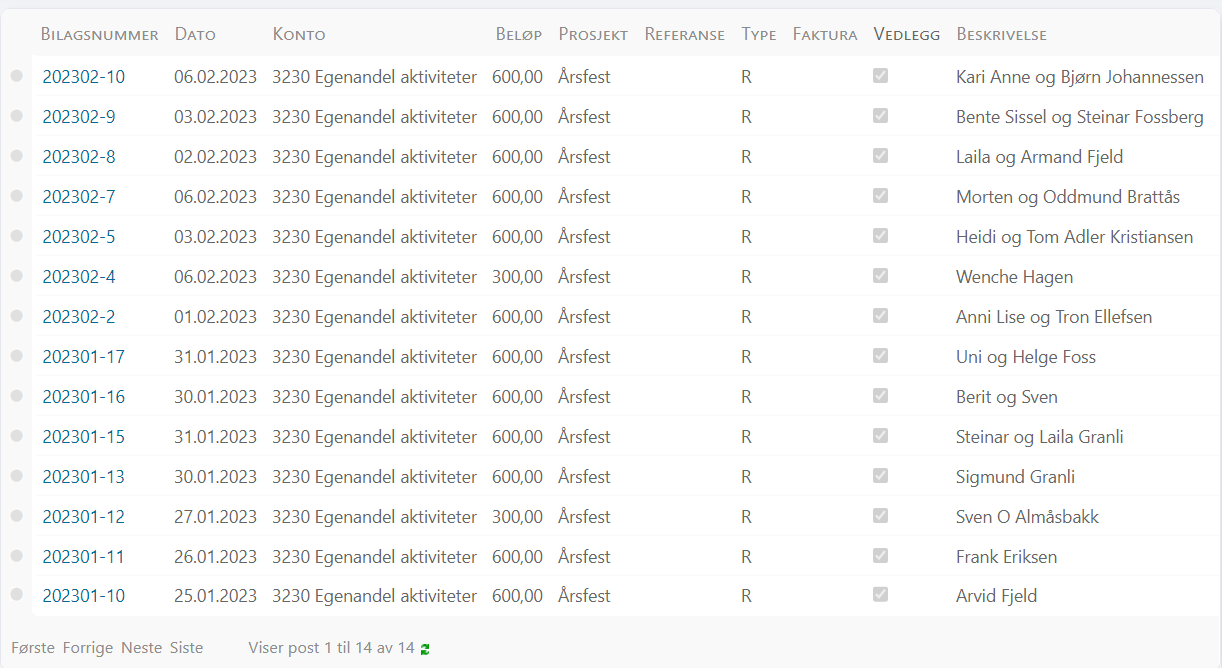1222x668 pixels.
Task: Click the status dot for row 202302-4
Action: [16, 276]
